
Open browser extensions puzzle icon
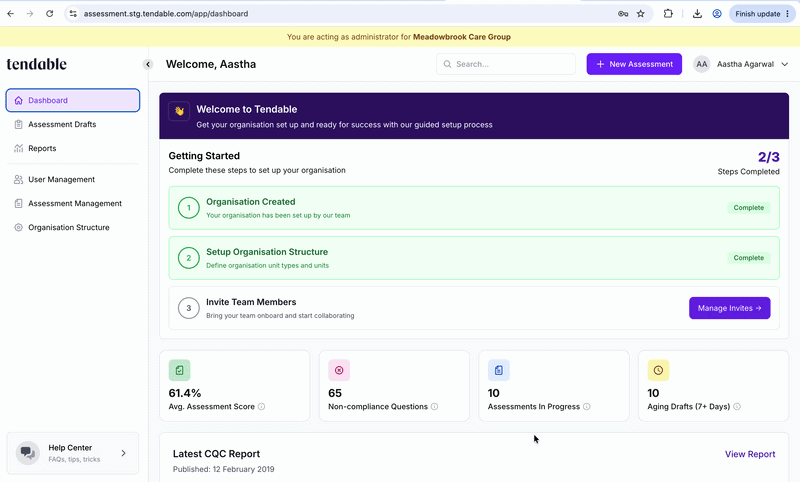[x=668, y=14]
